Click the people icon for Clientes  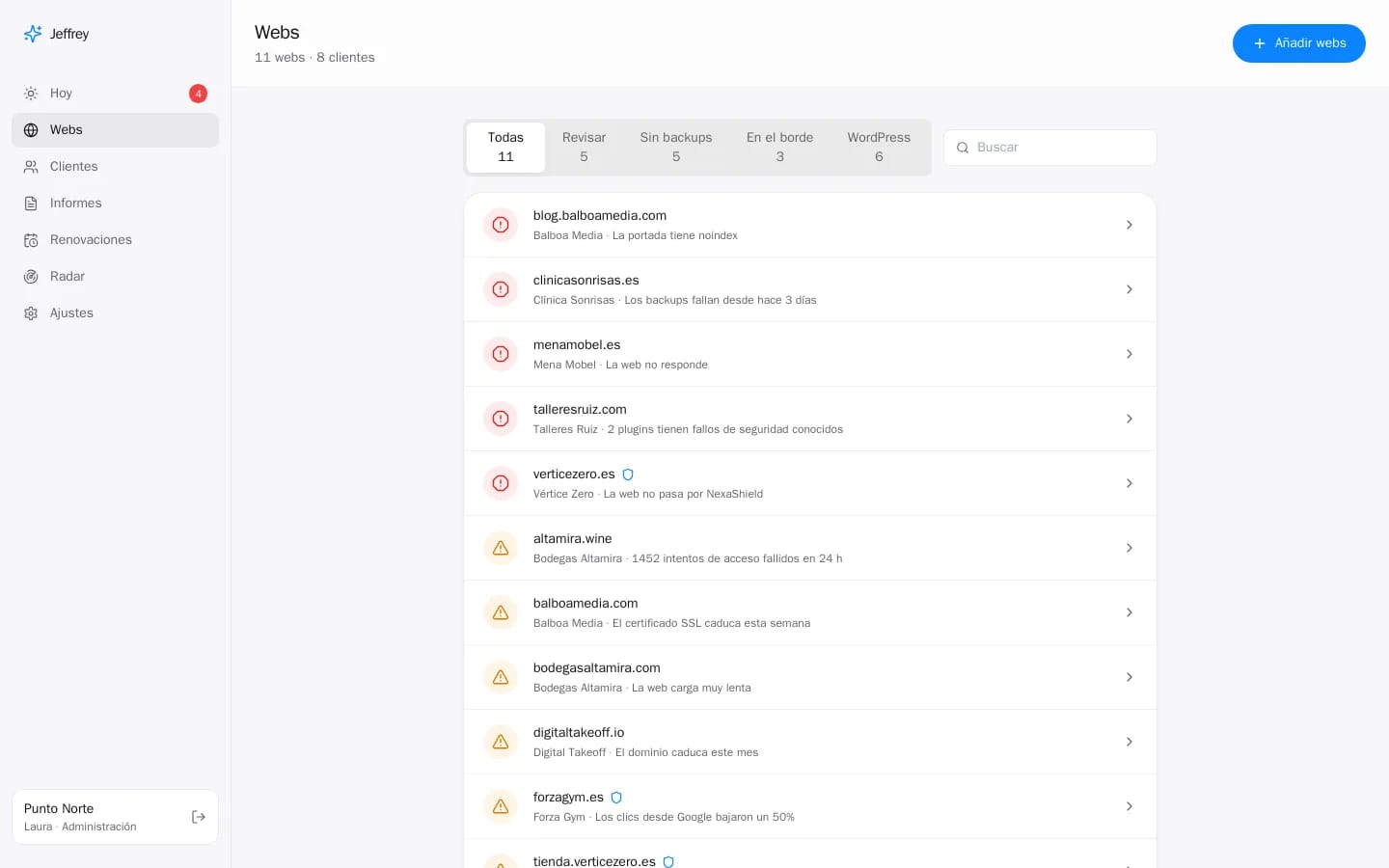click(x=31, y=167)
